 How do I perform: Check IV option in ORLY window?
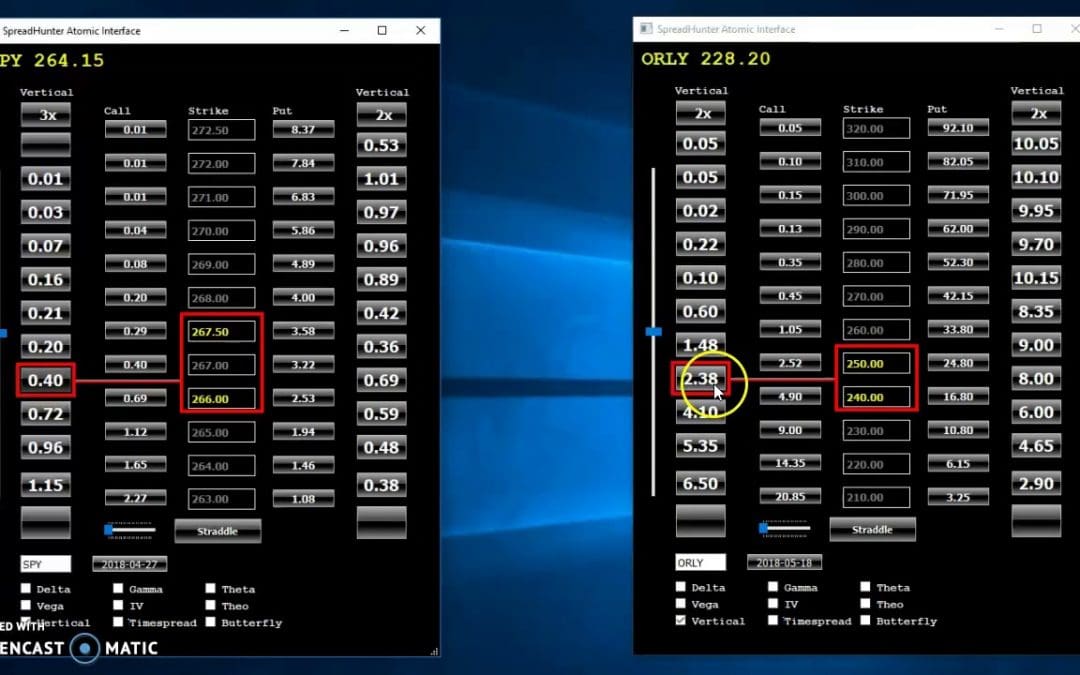[773, 604]
